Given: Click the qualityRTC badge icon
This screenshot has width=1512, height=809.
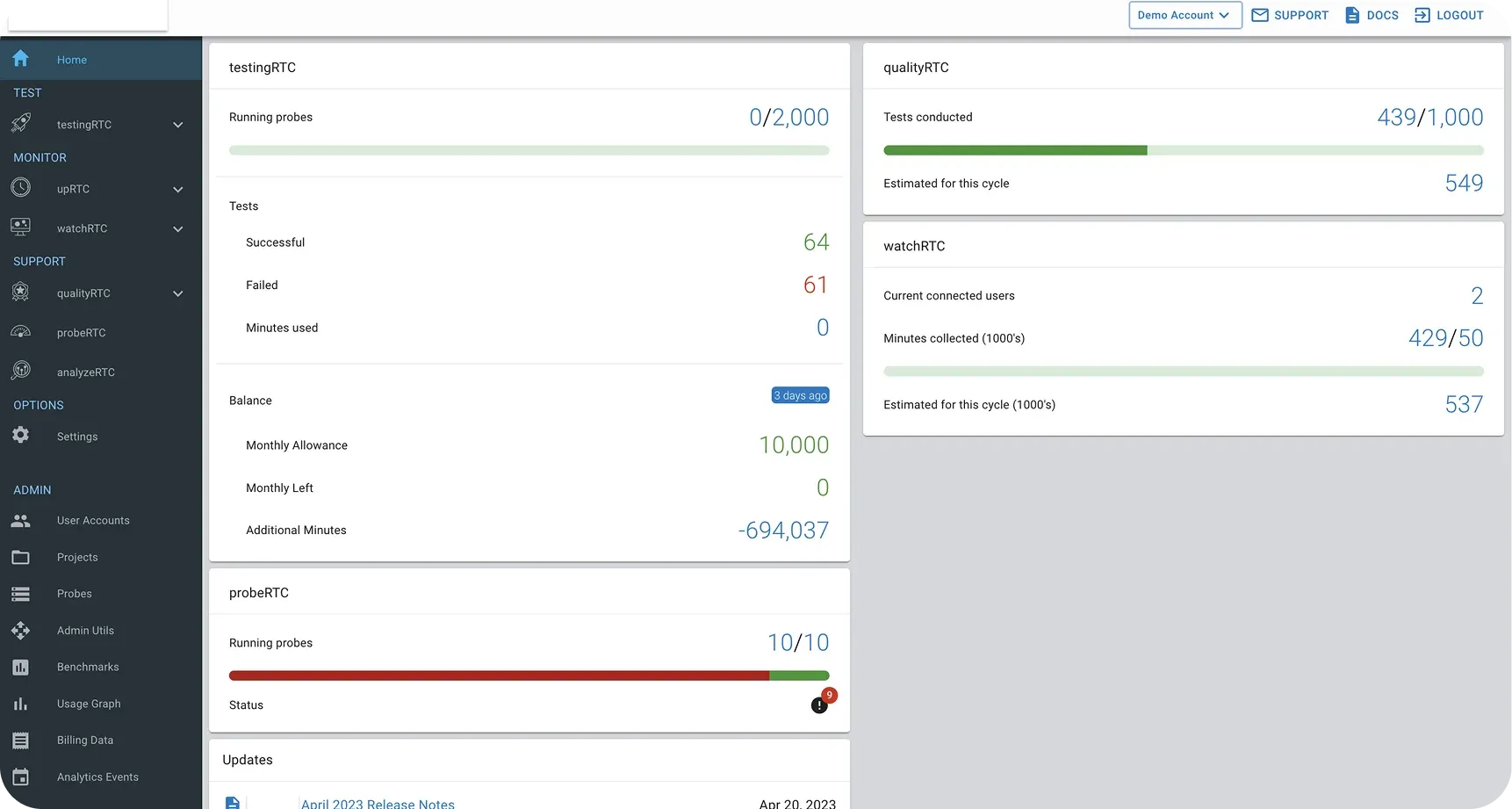Looking at the screenshot, I should (x=21, y=293).
